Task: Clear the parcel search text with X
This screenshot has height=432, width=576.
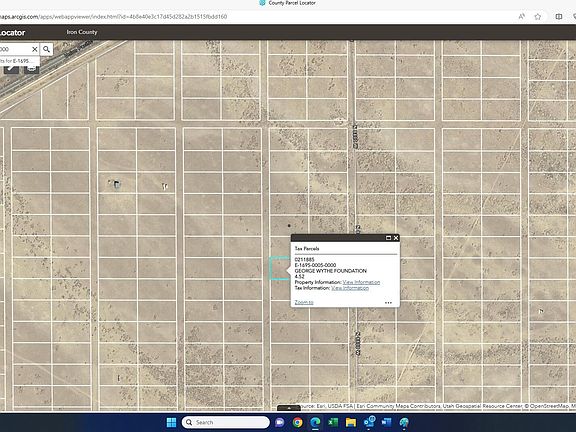Action: tap(35, 49)
